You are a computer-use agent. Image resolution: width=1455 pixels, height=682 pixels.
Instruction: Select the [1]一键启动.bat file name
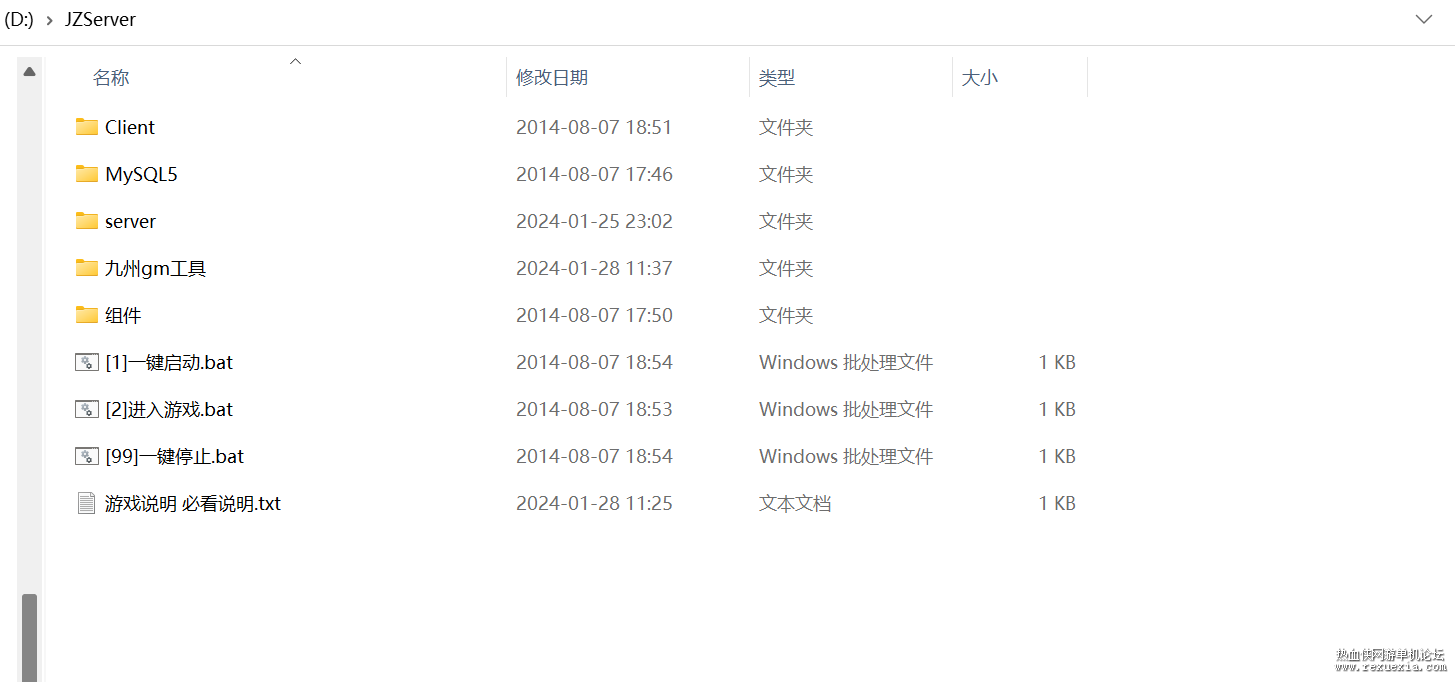tap(169, 362)
